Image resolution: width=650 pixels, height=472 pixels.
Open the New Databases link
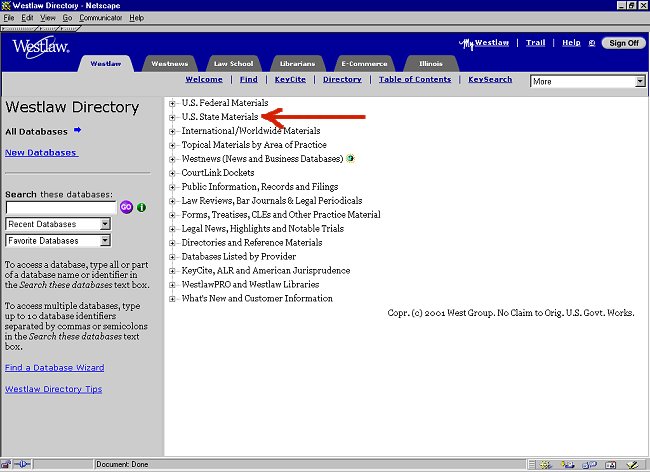(41, 152)
